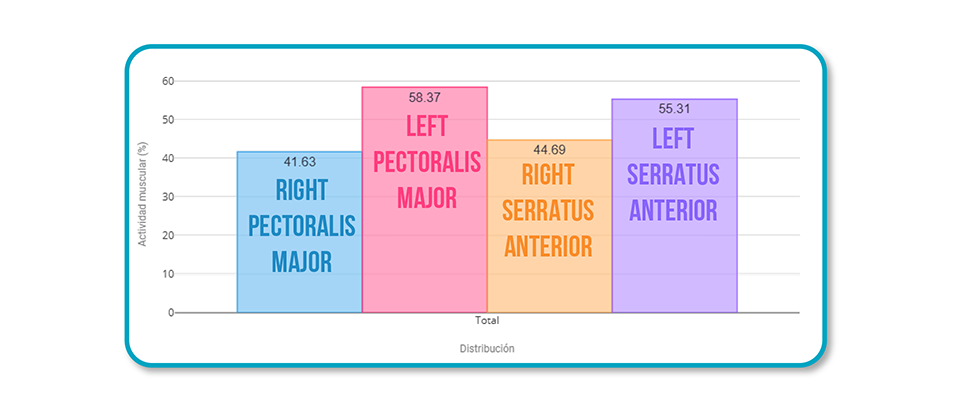Screen dimensions: 960x420
Task: Select the 44.69 value label
Action: pos(549,149)
